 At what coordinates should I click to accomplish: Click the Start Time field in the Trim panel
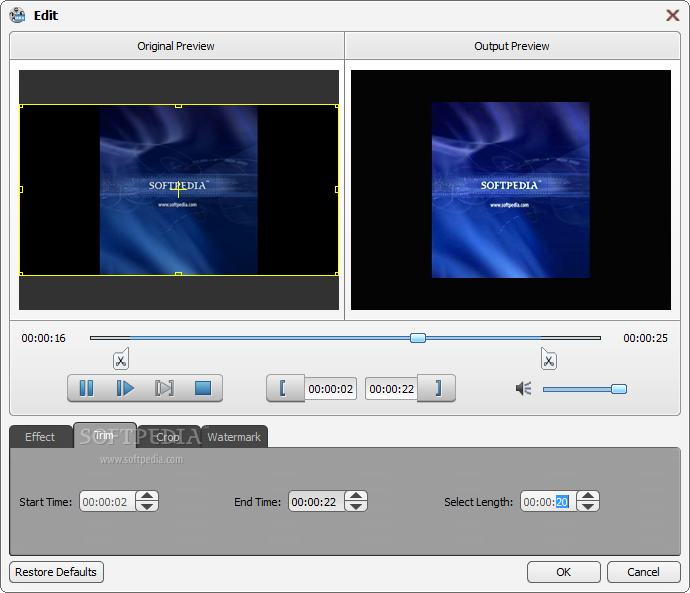coord(107,501)
